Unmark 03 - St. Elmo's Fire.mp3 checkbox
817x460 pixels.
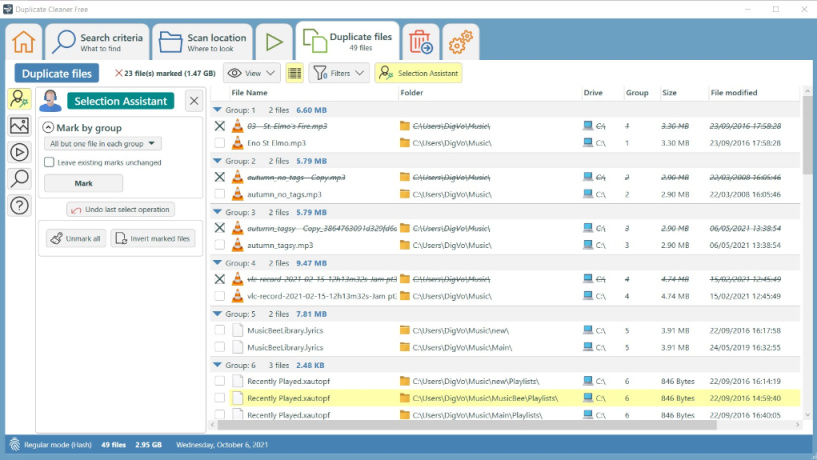tap(220, 126)
